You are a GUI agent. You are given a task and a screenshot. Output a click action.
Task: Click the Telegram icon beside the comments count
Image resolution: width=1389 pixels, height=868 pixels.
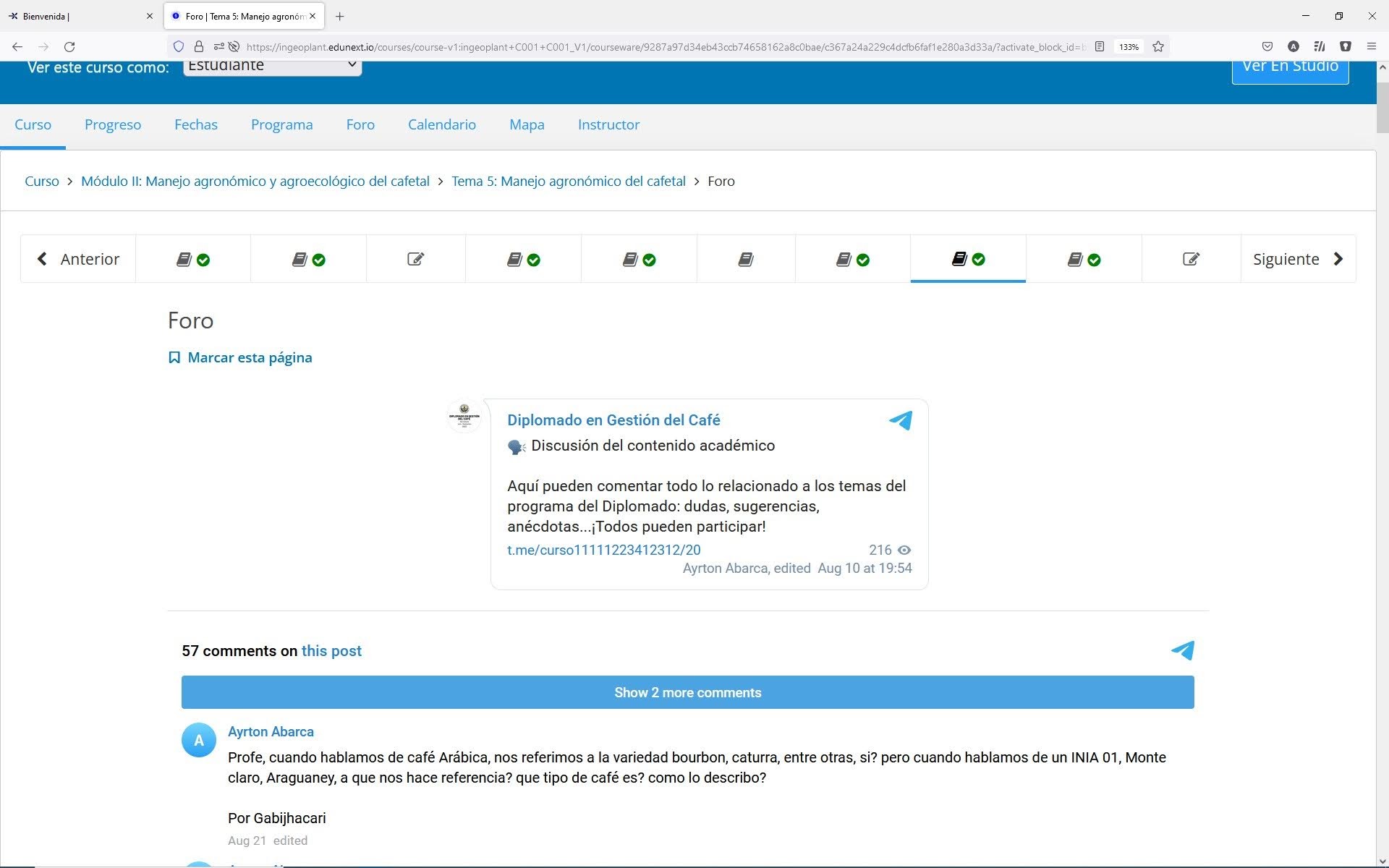pos(1182,650)
